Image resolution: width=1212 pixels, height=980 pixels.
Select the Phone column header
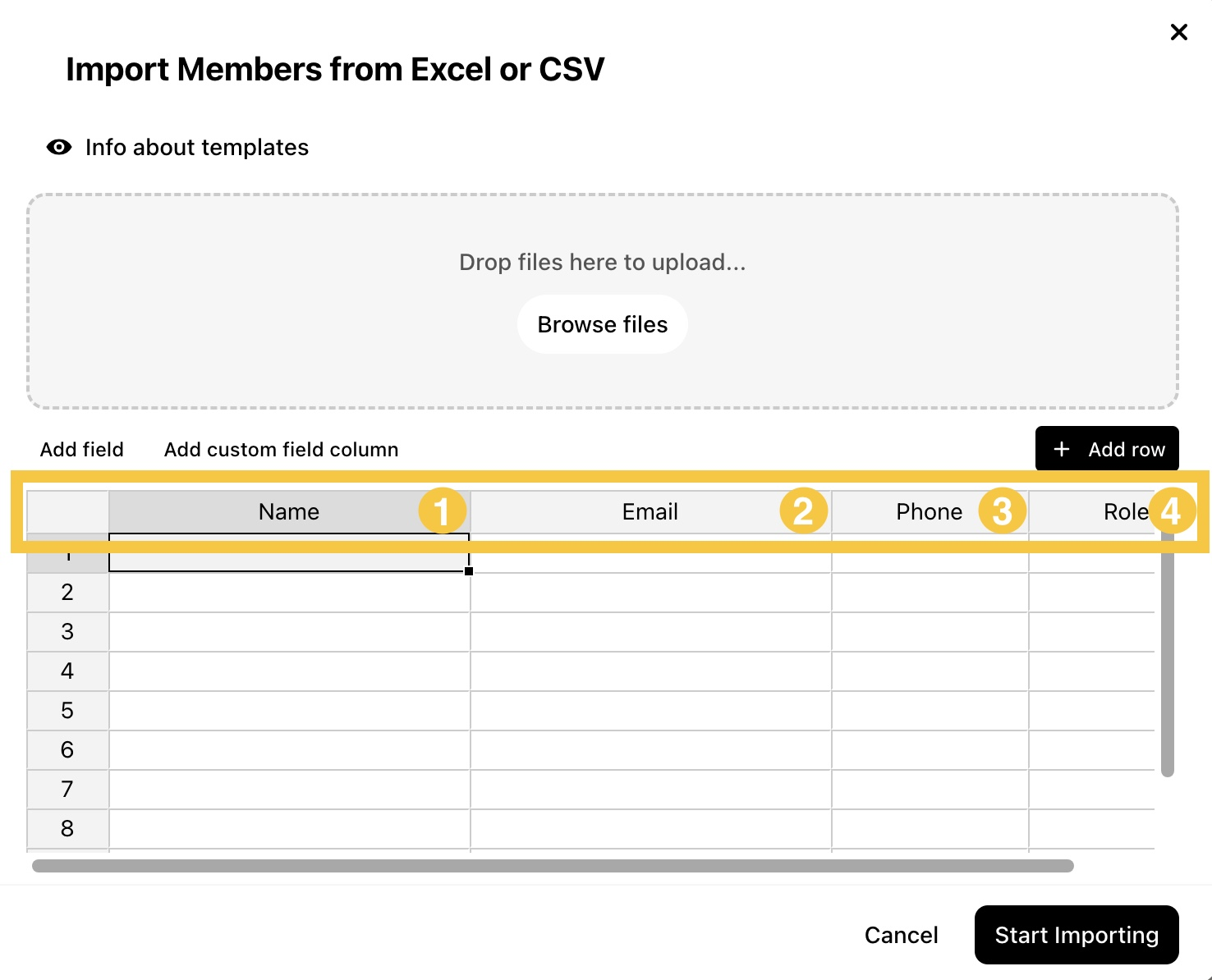(930, 512)
